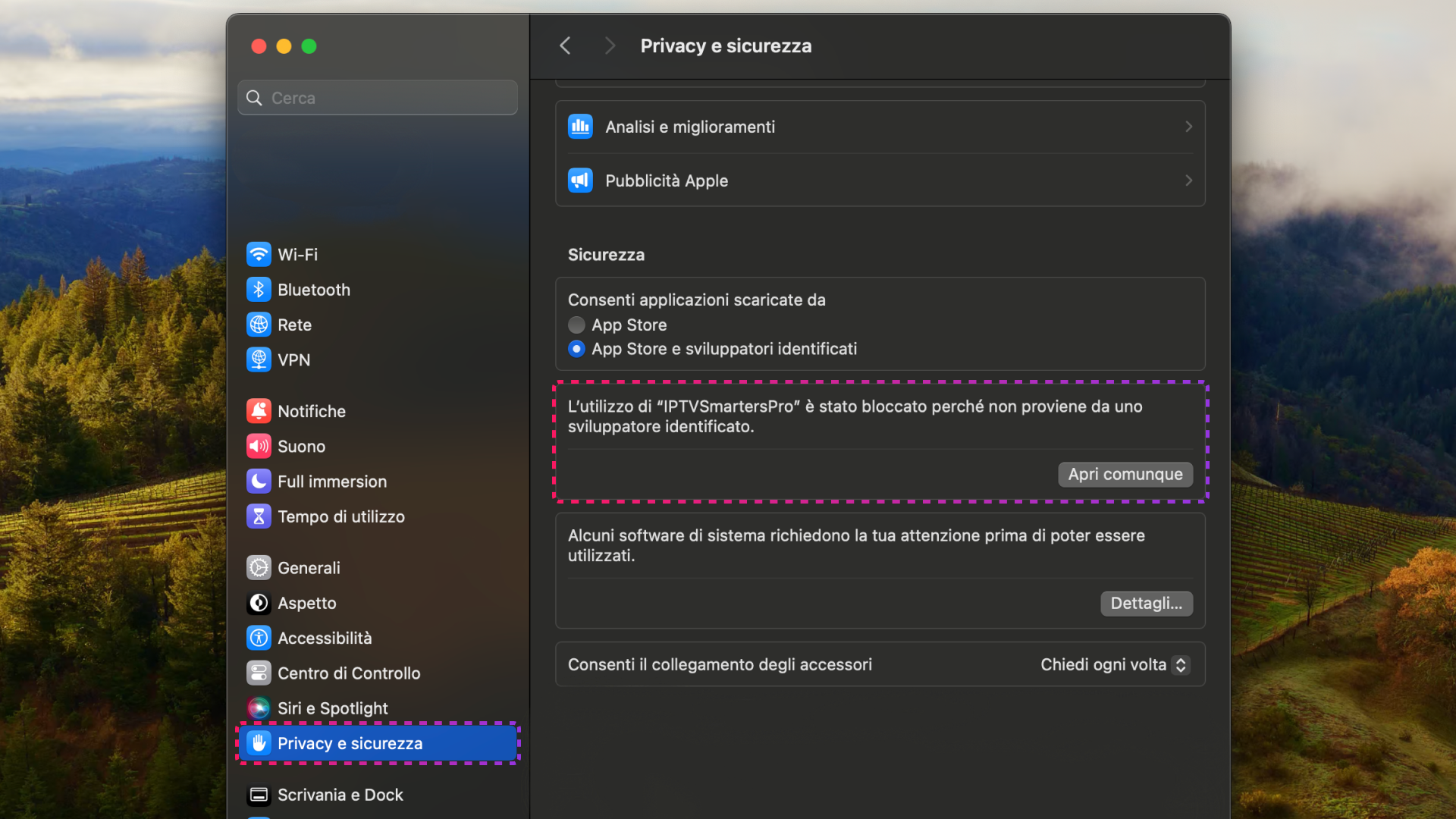Click the Notifiche bell icon
The width and height of the screenshot is (1456, 819).
click(259, 410)
